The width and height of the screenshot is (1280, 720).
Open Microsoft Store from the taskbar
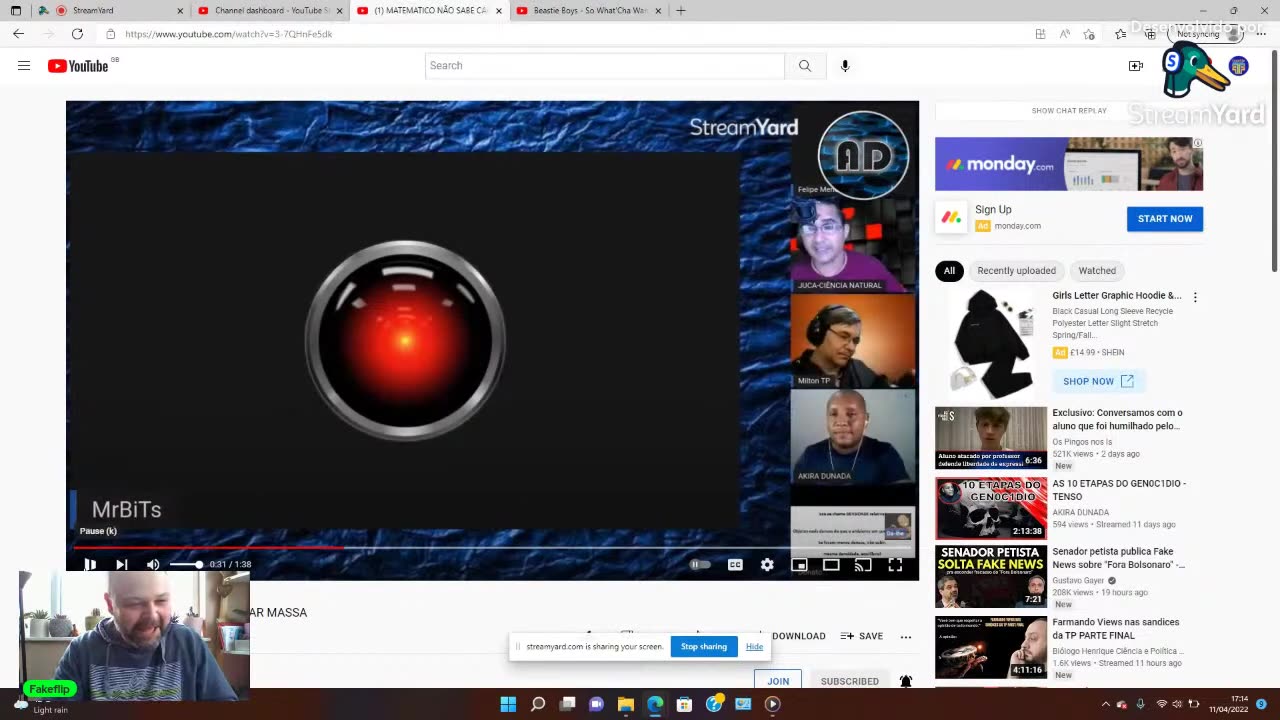click(684, 704)
